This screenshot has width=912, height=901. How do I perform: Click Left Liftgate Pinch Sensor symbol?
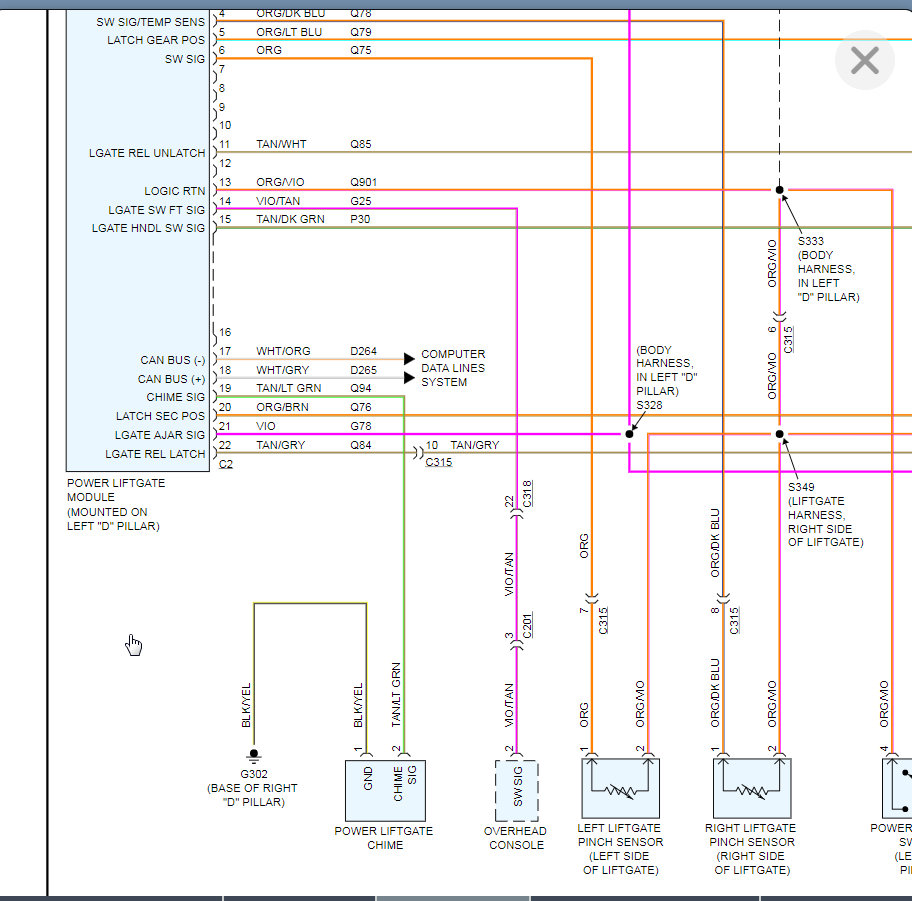621,788
